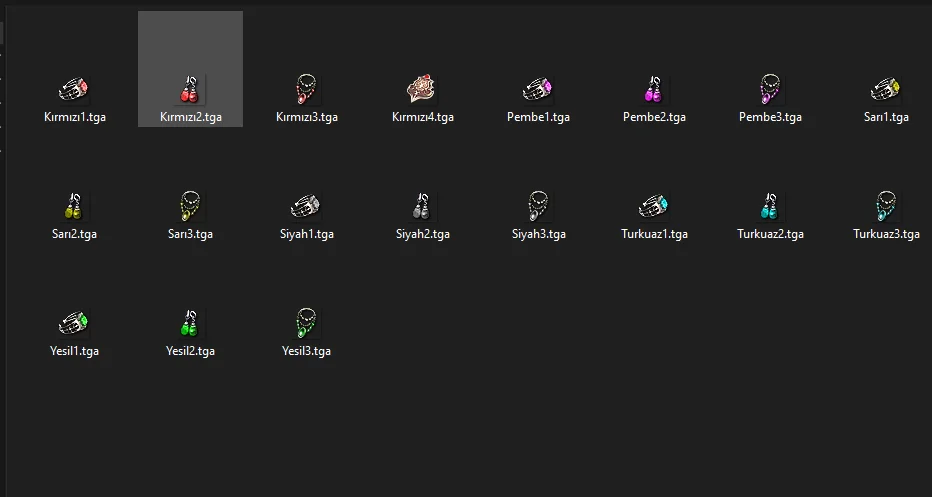This screenshot has height=497, width=932.
Task: Select the Siyah1.tga ring file
Action: [x=306, y=207]
